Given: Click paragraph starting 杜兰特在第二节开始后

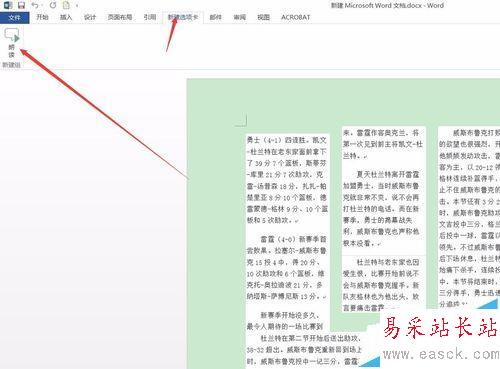Looking at the screenshot, I should coord(304,350).
